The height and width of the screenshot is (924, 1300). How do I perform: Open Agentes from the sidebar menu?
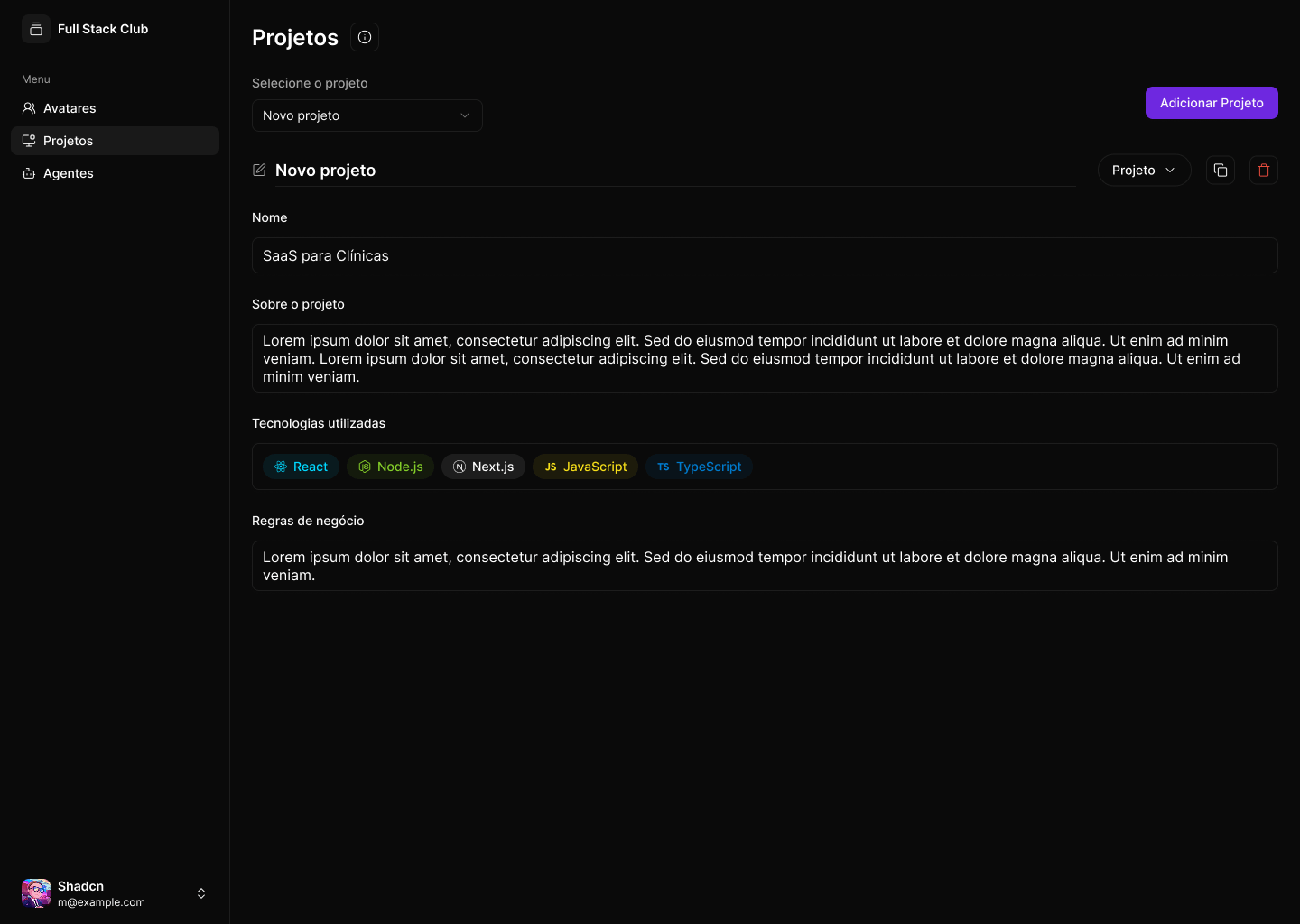click(x=69, y=173)
